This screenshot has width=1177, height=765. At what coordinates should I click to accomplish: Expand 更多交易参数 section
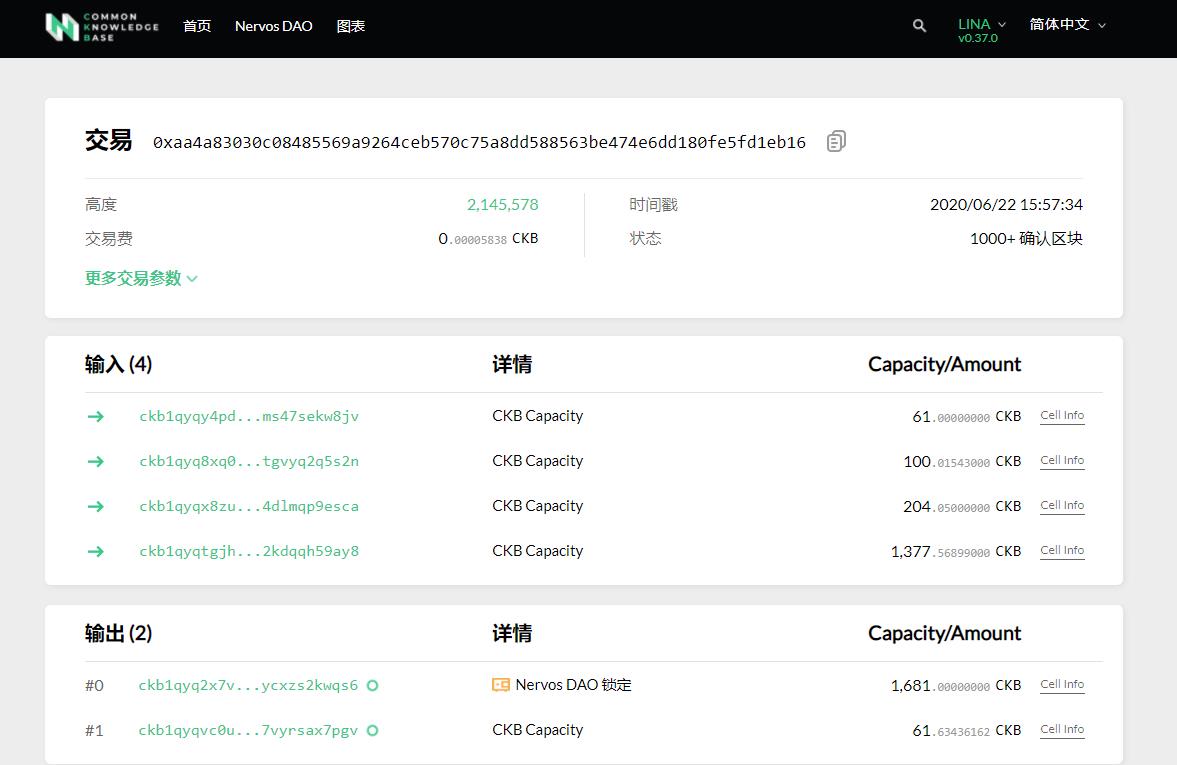point(141,279)
